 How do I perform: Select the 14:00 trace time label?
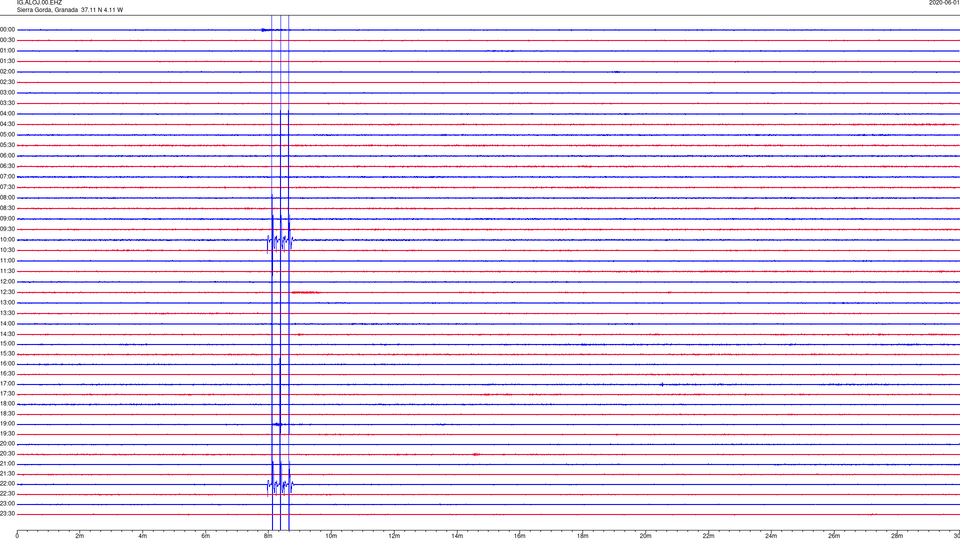pyautogui.click(x=7, y=323)
